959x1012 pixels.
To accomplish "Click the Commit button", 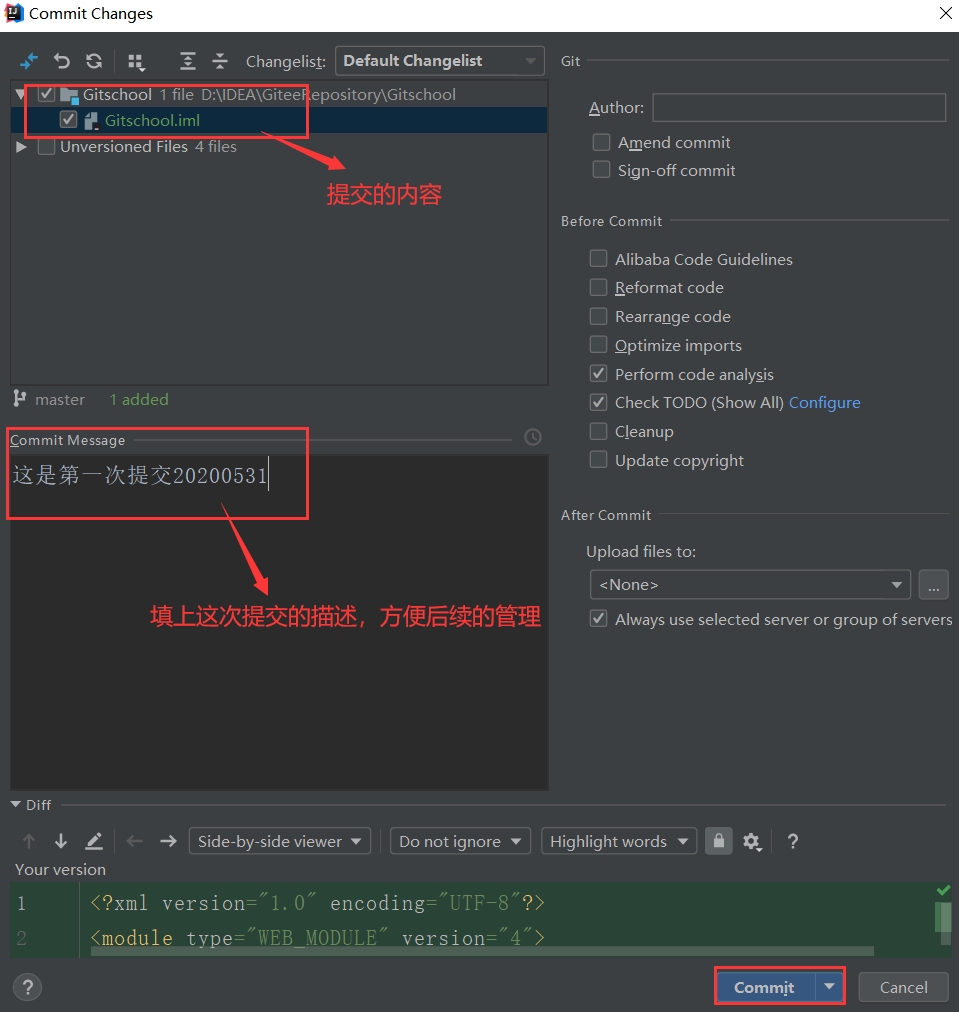I will pos(765,987).
